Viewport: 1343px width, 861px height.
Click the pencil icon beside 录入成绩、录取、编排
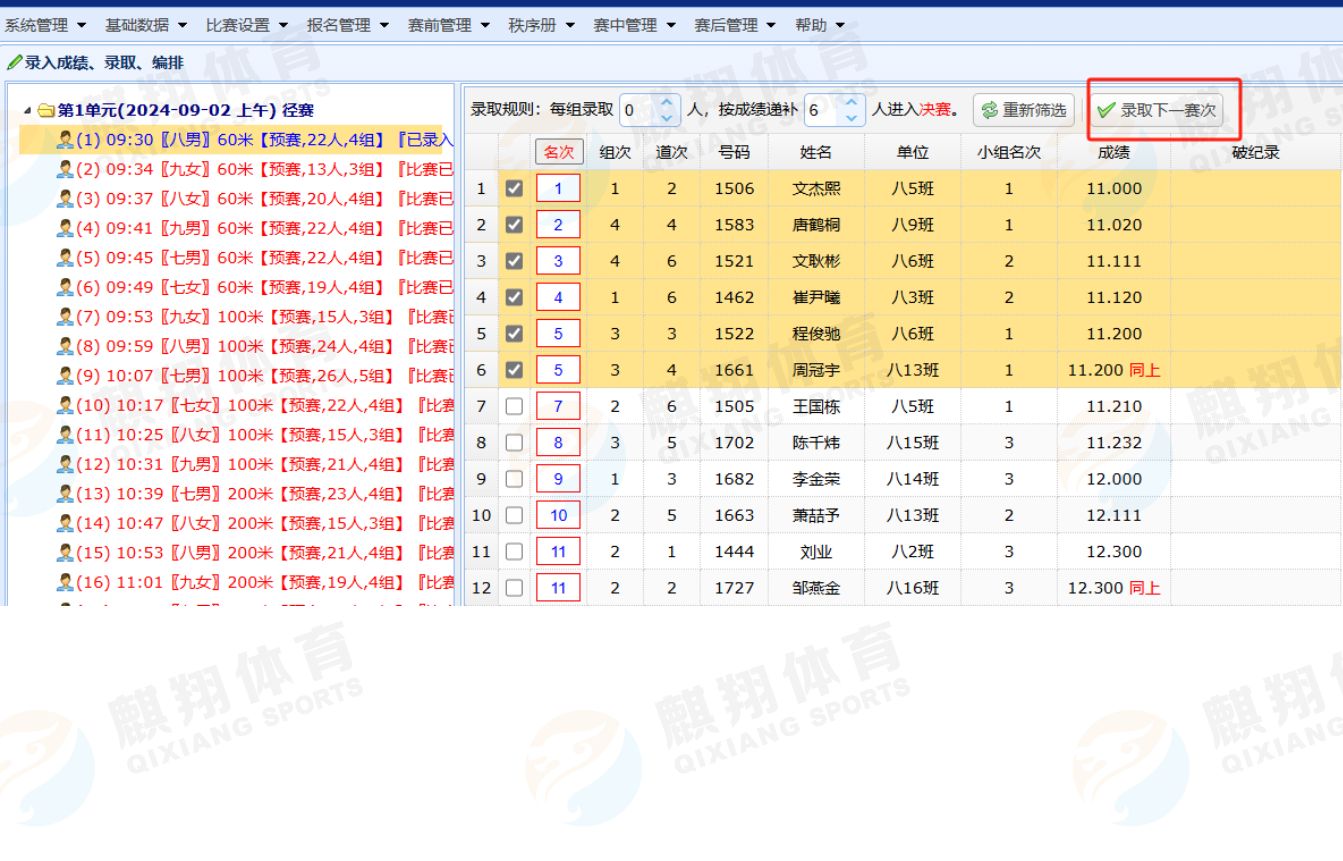(x=13, y=63)
